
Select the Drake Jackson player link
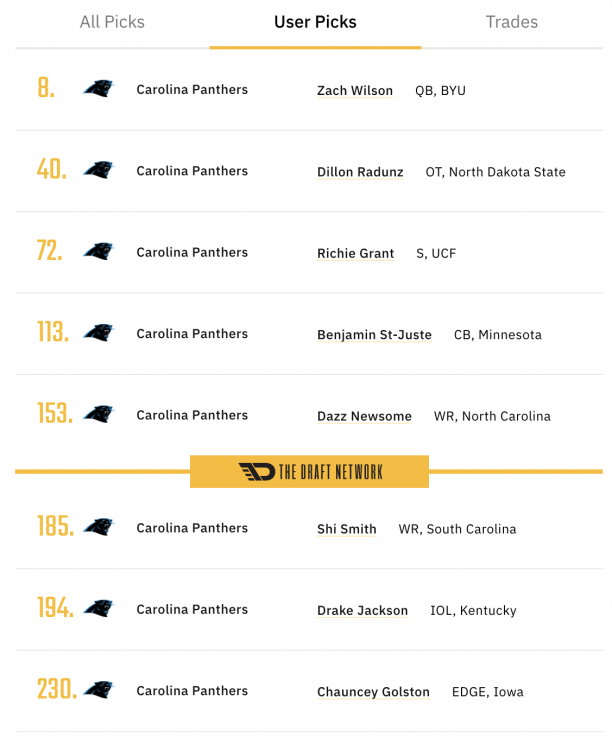362,611
